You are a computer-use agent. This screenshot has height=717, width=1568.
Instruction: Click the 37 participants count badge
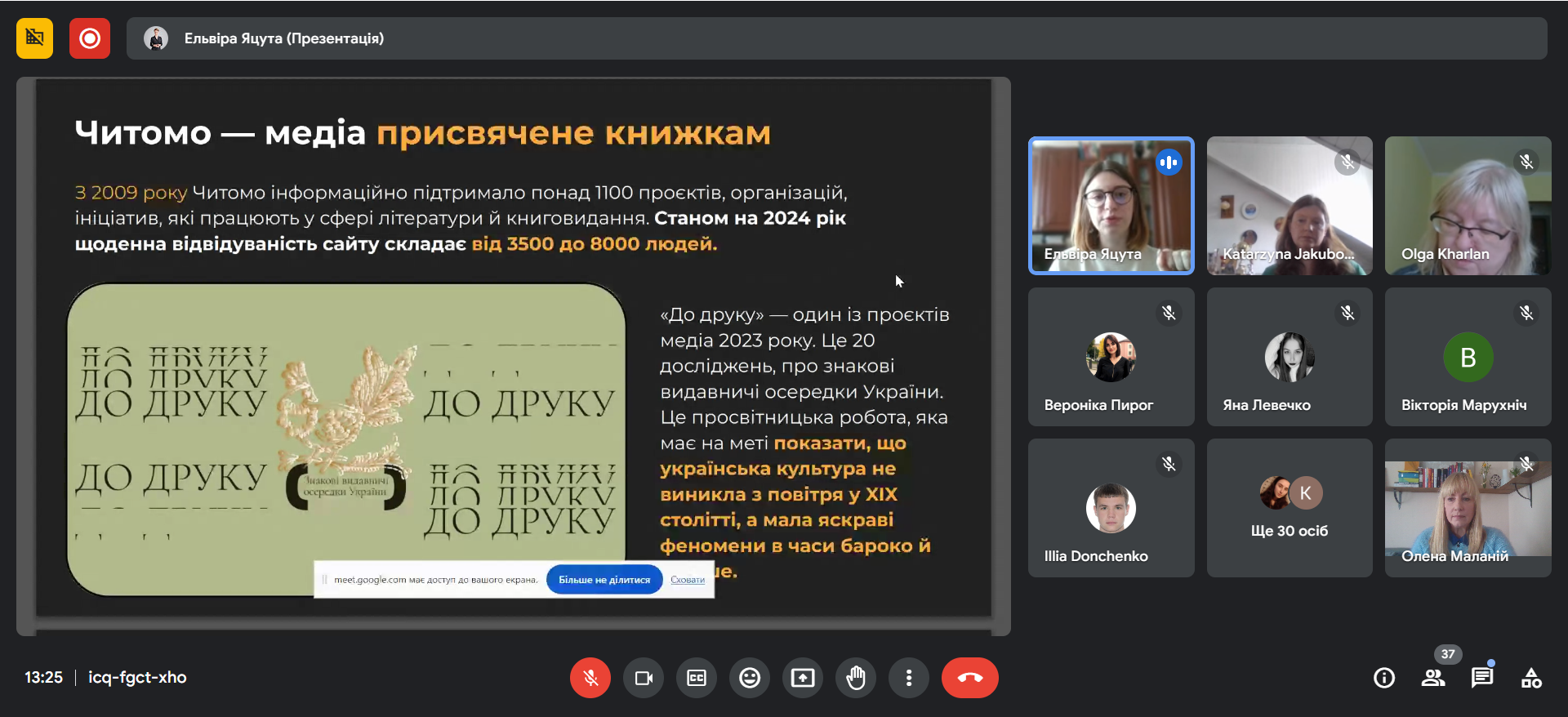coord(1448,654)
